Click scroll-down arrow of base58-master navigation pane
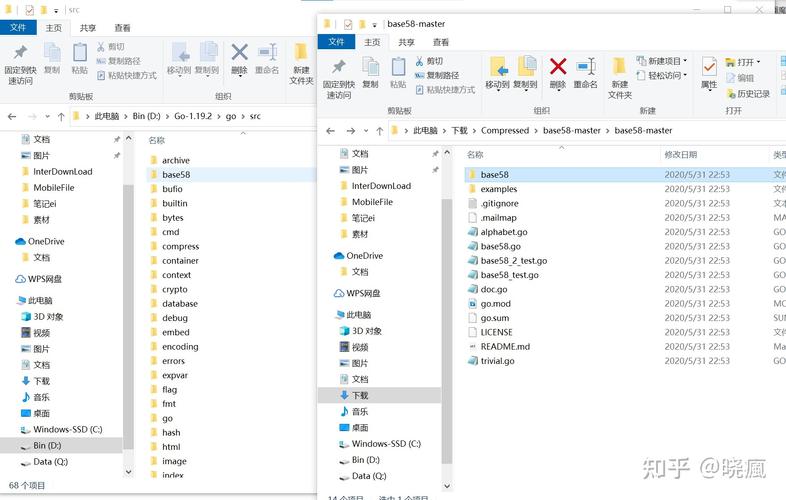 [447, 486]
